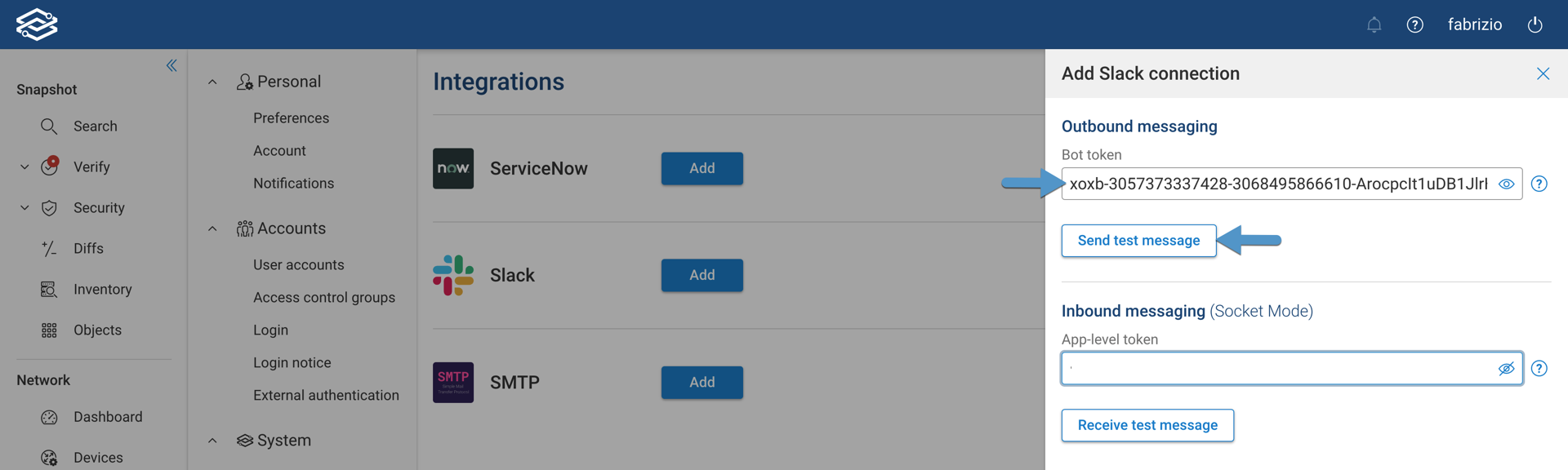Expand the Security section chevron
The height and width of the screenshot is (470, 1568).
[x=24, y=208]
